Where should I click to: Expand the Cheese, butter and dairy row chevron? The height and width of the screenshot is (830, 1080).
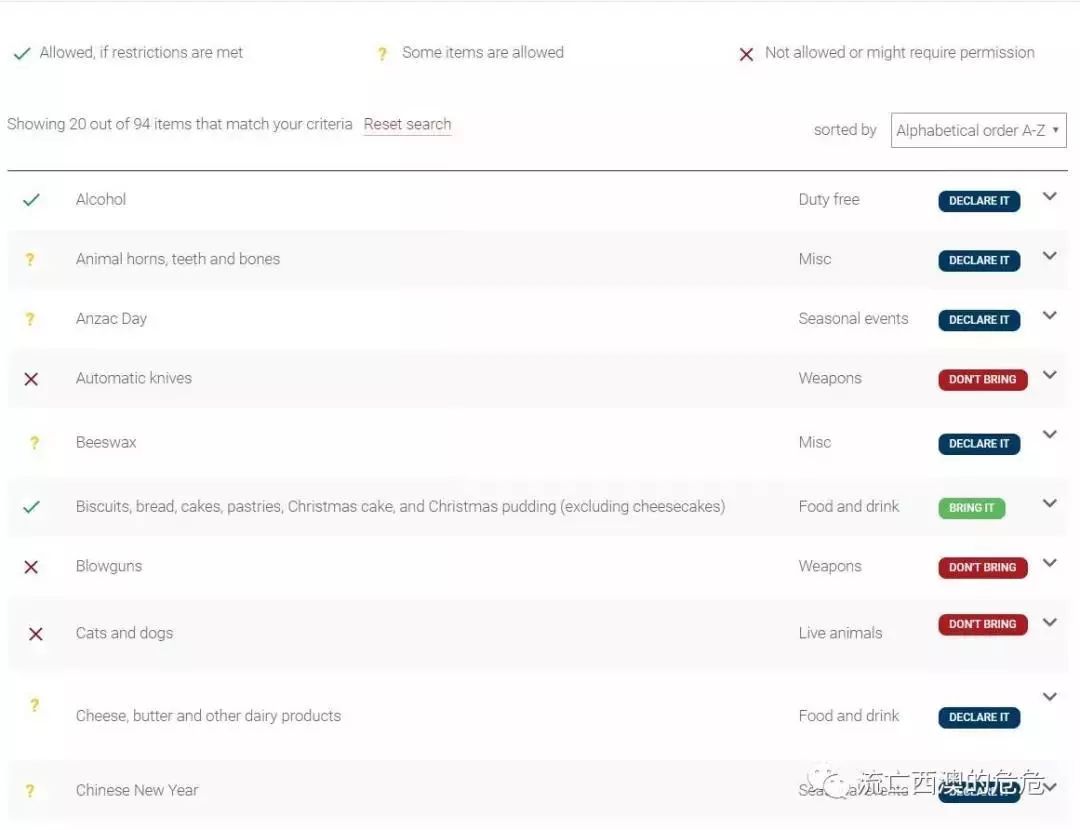1050,696
